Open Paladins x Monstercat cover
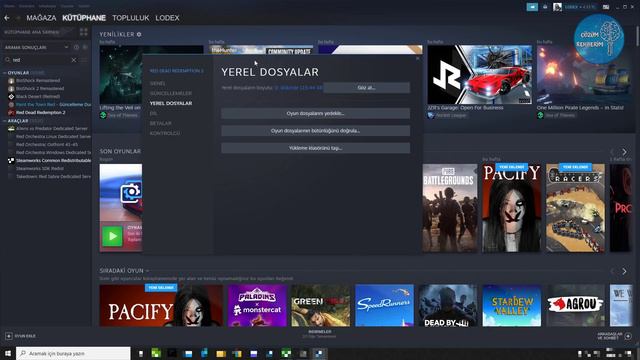640x360 pixels. coord(257,305)
